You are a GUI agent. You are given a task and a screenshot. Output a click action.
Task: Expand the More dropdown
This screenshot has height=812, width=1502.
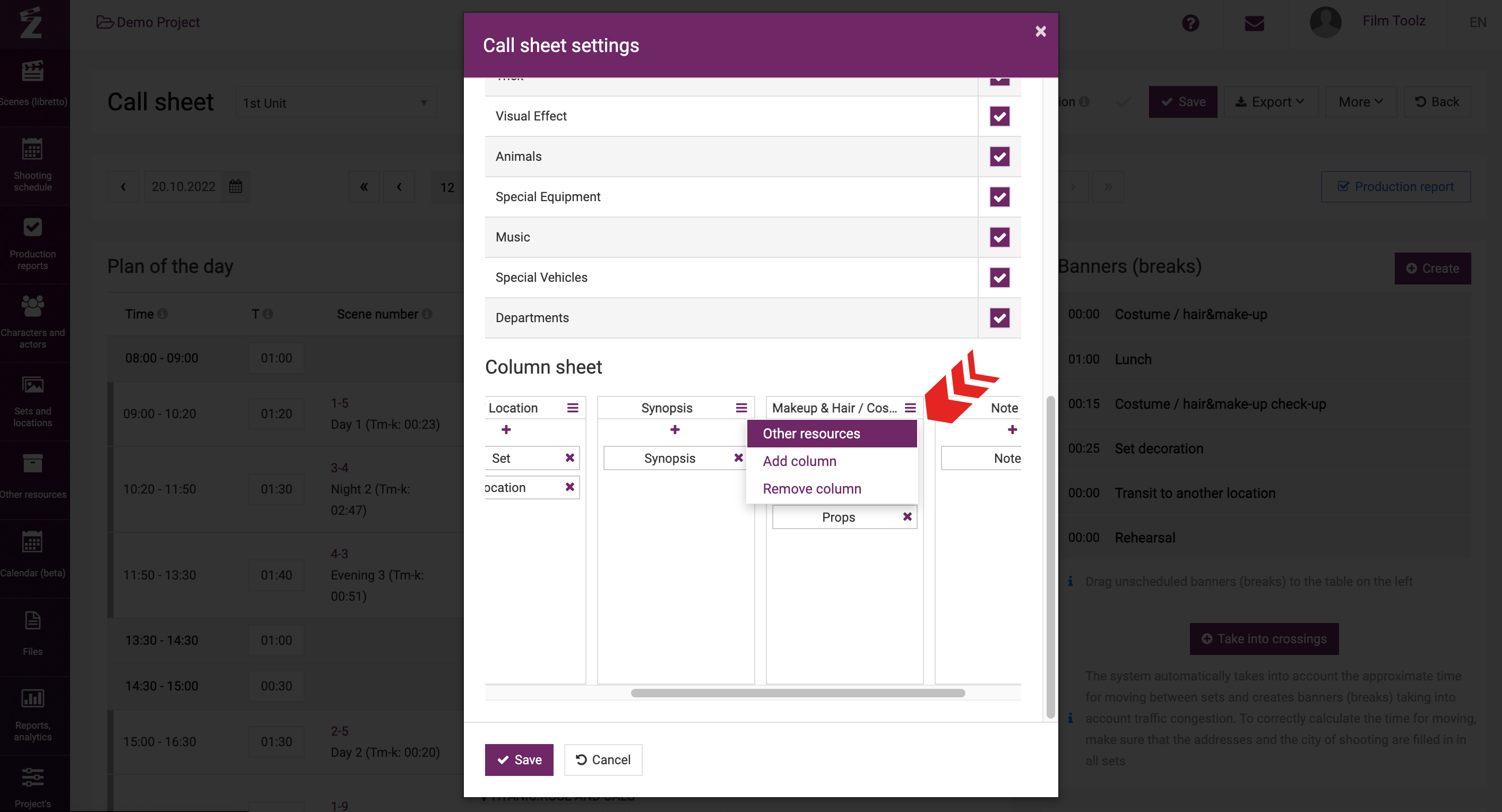(1361, 101)
